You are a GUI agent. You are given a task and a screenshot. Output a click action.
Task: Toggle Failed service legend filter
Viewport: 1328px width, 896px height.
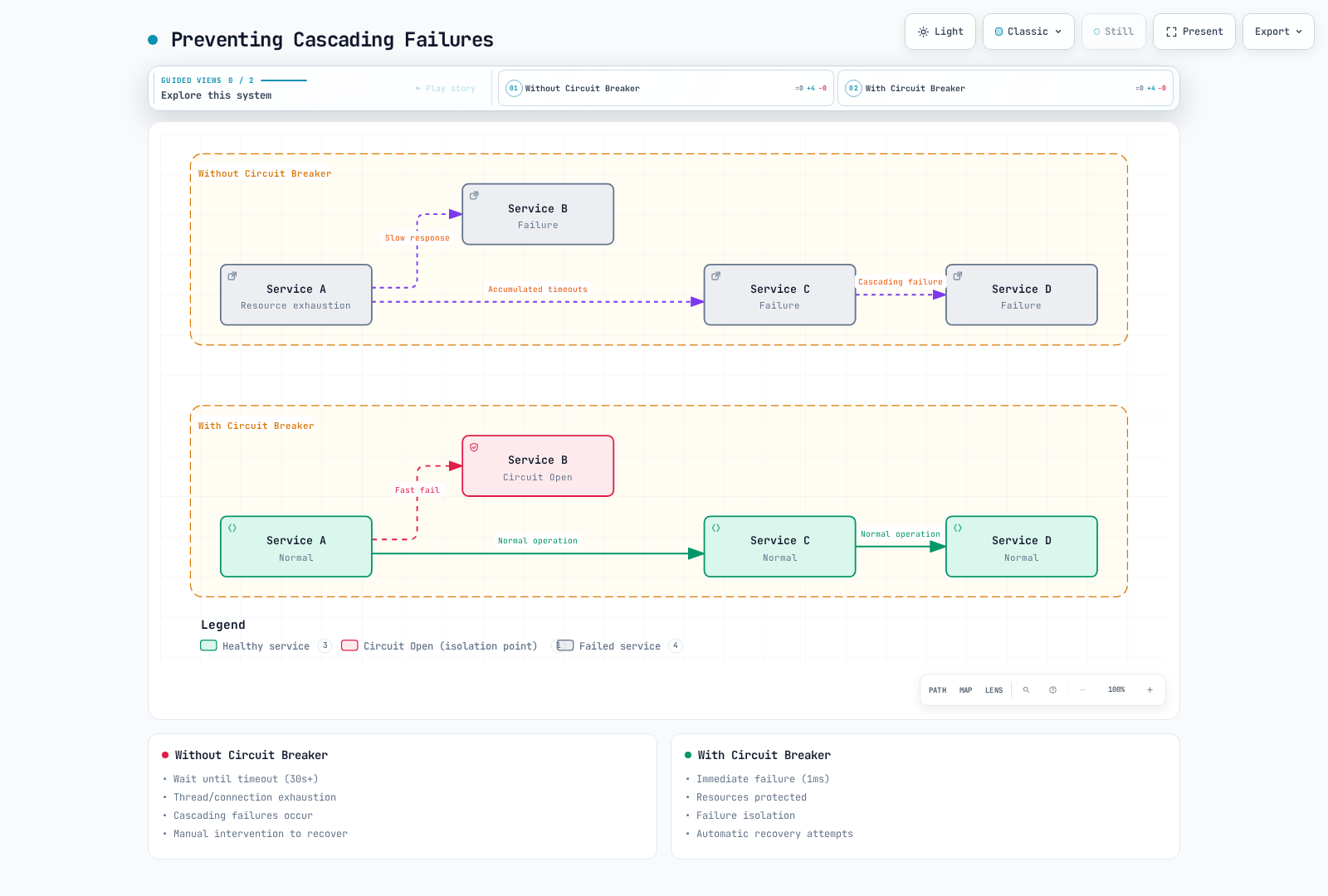(x=619, y=646)
